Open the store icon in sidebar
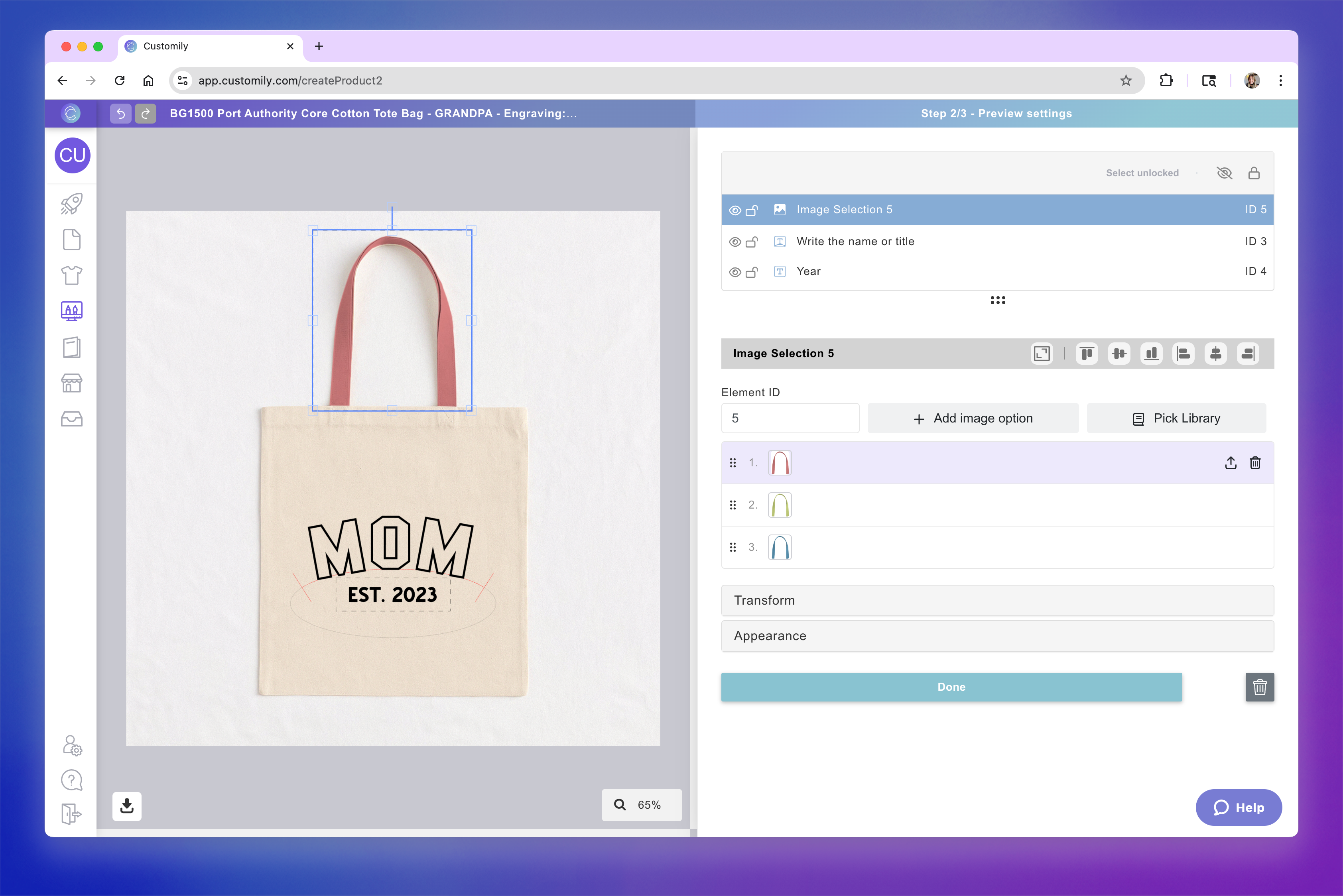 click(x=71, y=383)
